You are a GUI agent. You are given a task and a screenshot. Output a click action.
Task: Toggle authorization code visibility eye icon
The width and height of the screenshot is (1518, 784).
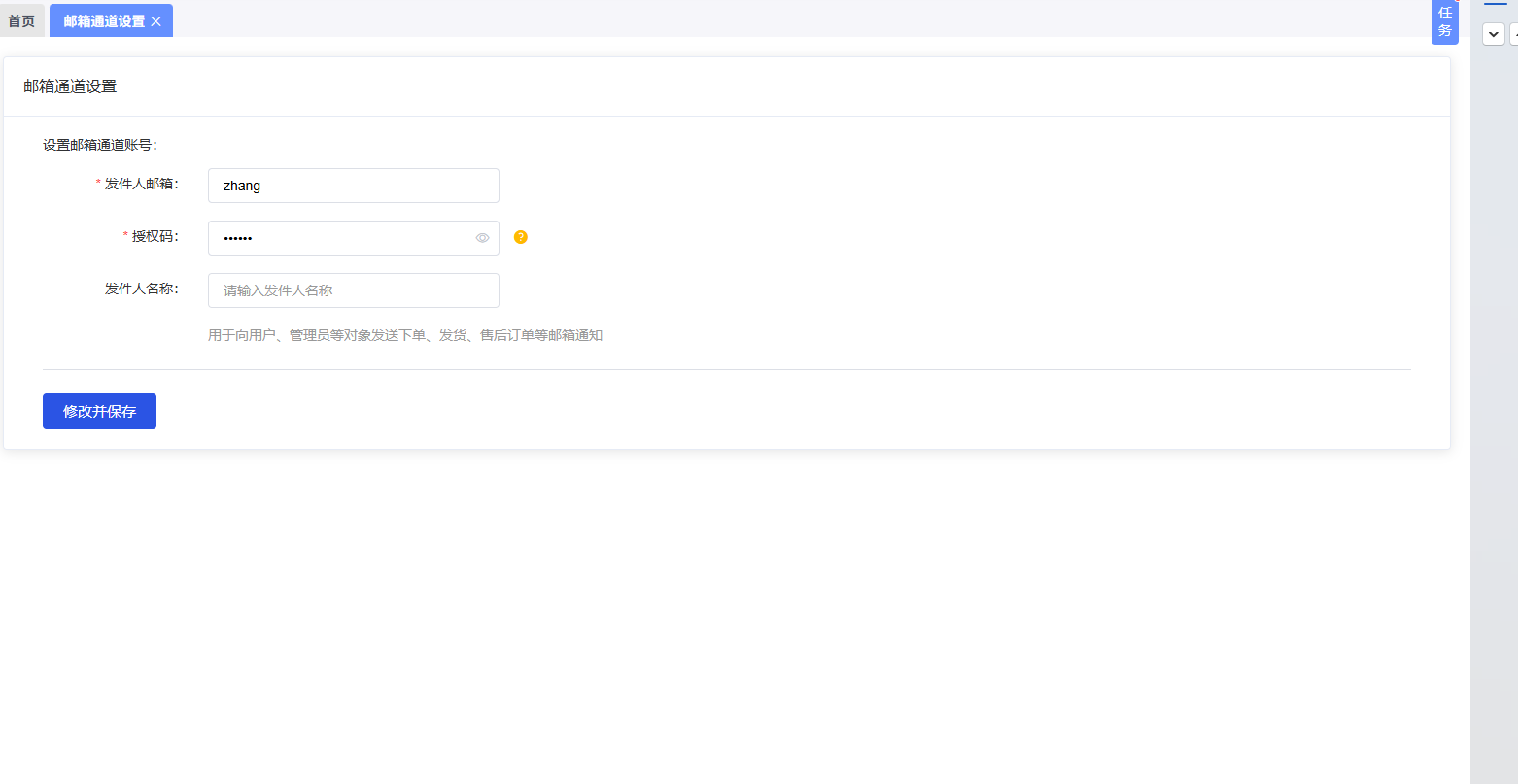(x=482, y=238)
